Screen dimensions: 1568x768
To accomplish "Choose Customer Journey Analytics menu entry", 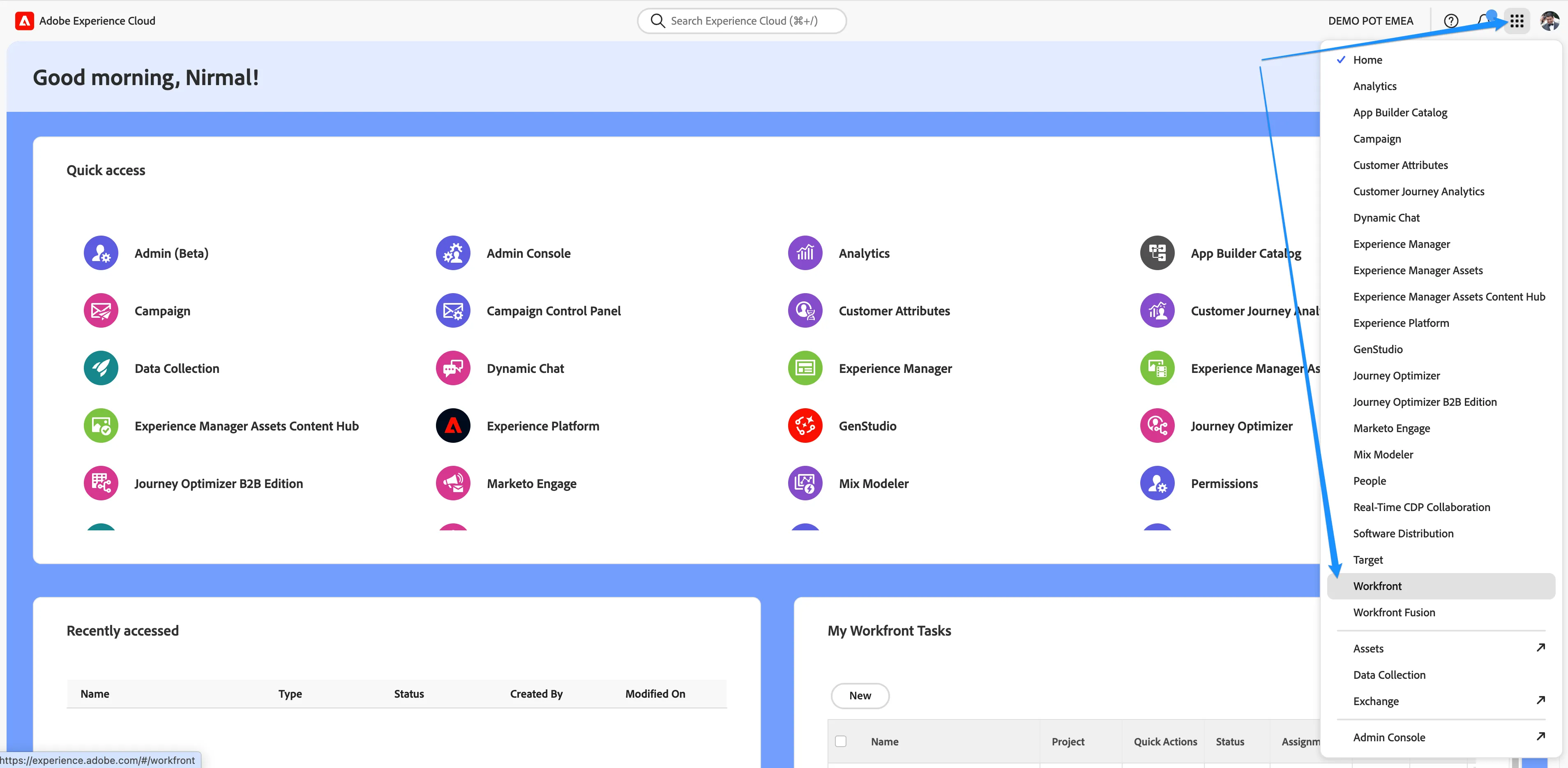I will coord(1440,191).
